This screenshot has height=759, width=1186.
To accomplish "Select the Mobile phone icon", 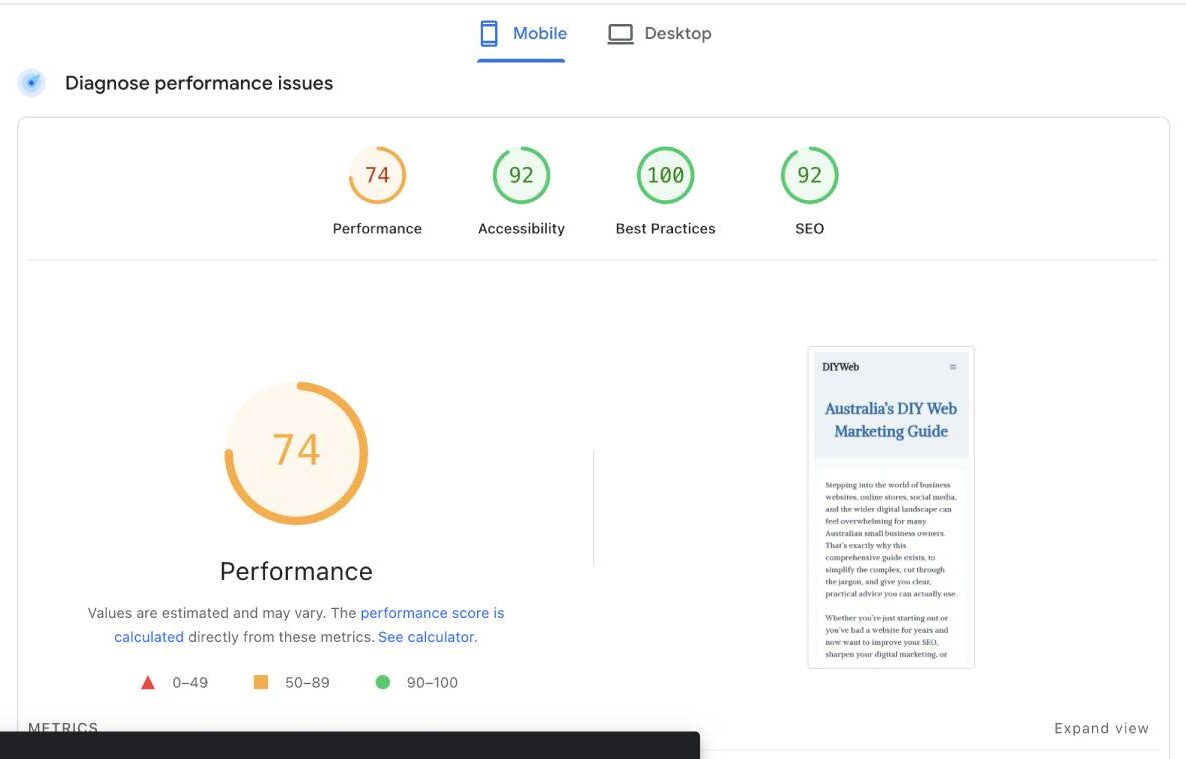I will pyautogui.click(x=488, y=33).
